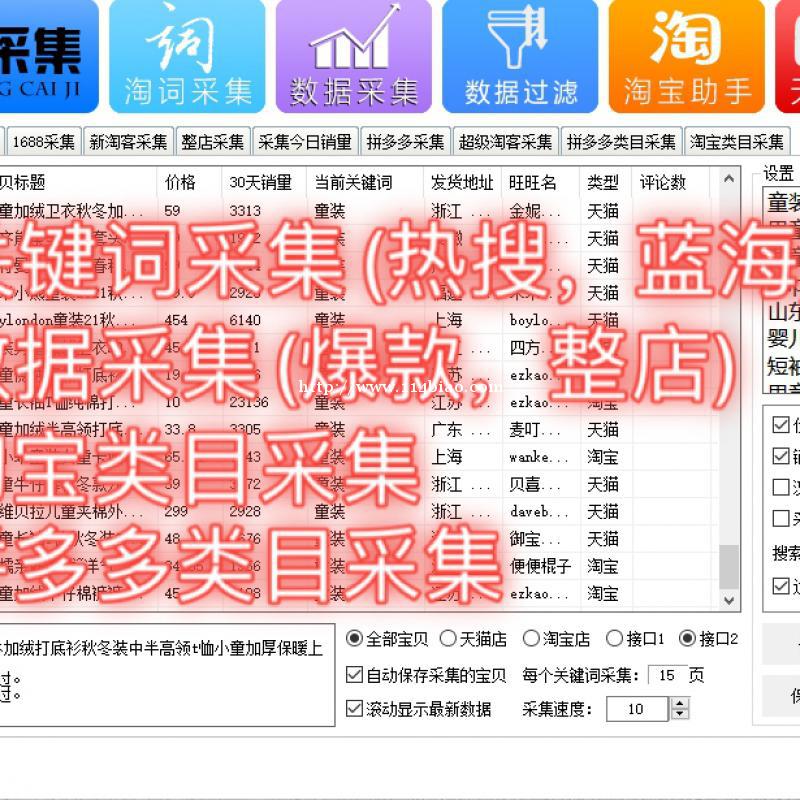Open the 数据采集 chart tile
The width and height of the screenshot is (800, 800).
coord(354,56)
